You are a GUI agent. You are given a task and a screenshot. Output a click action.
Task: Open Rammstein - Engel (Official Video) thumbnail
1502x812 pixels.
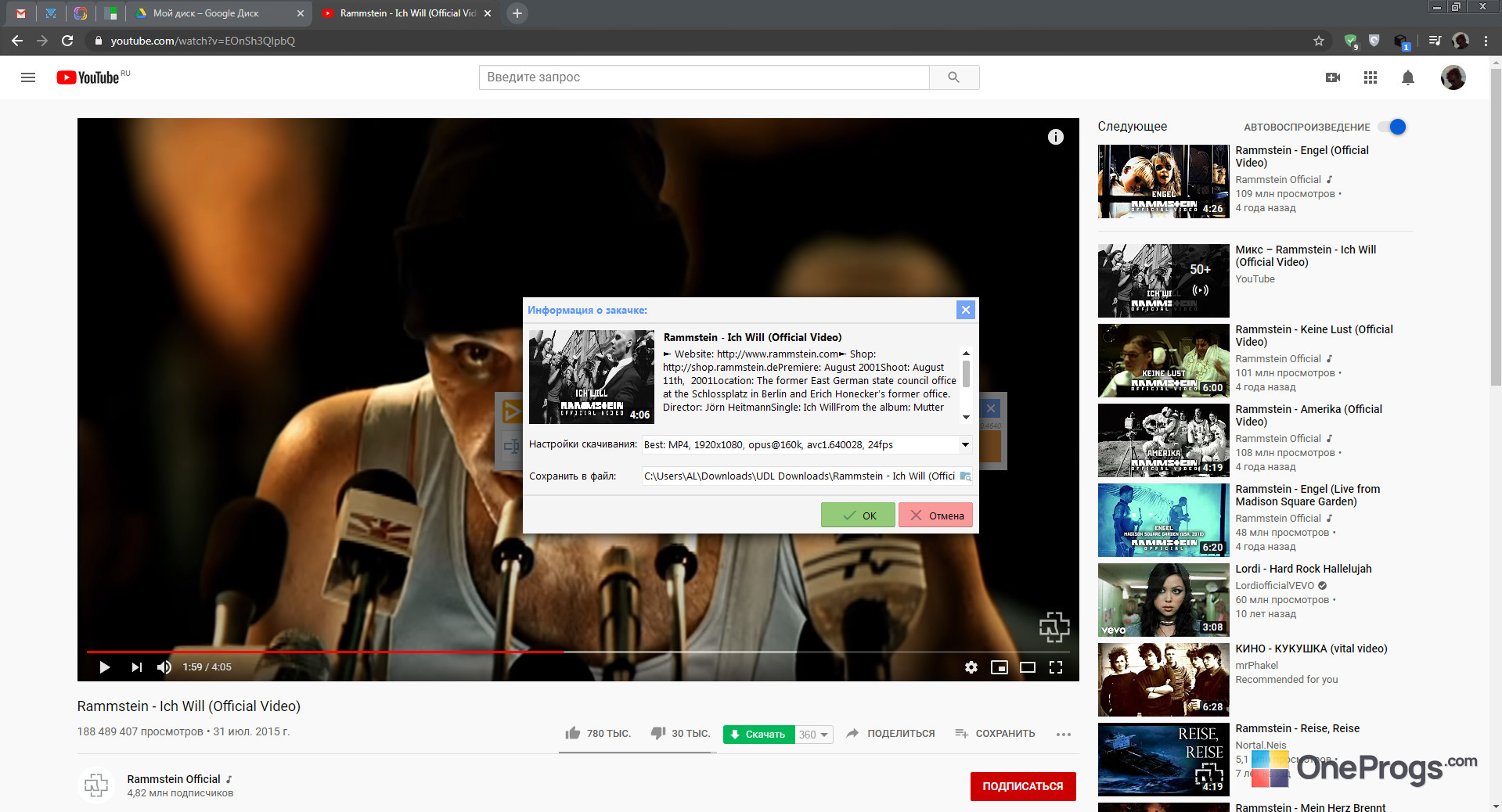[x=1163, y=181]
